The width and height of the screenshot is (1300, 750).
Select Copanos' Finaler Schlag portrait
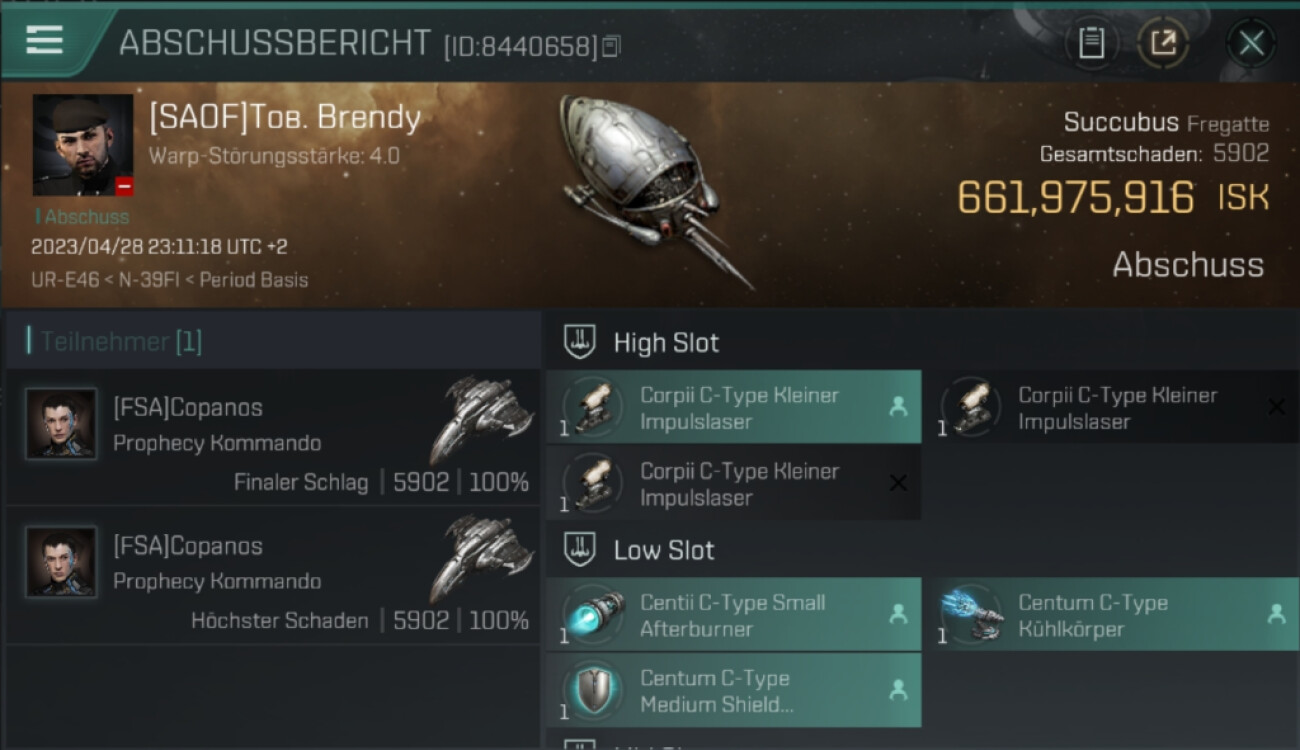tap(61, 424)
